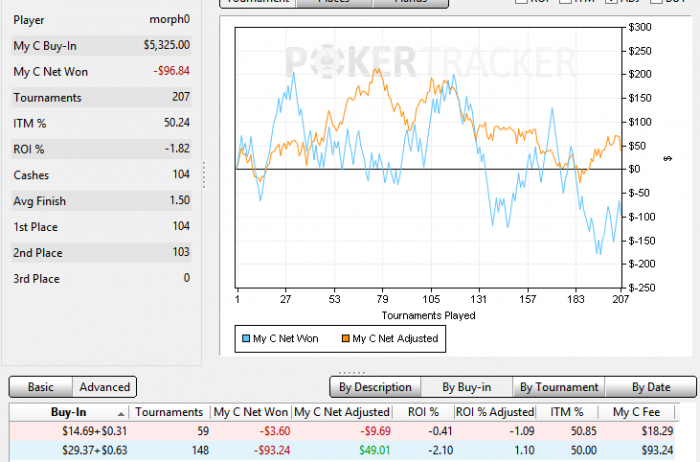This screenshot has height=462, width=700.
Task: Click the -$3.60 net won cell
Action: click(x=275, y=431)
